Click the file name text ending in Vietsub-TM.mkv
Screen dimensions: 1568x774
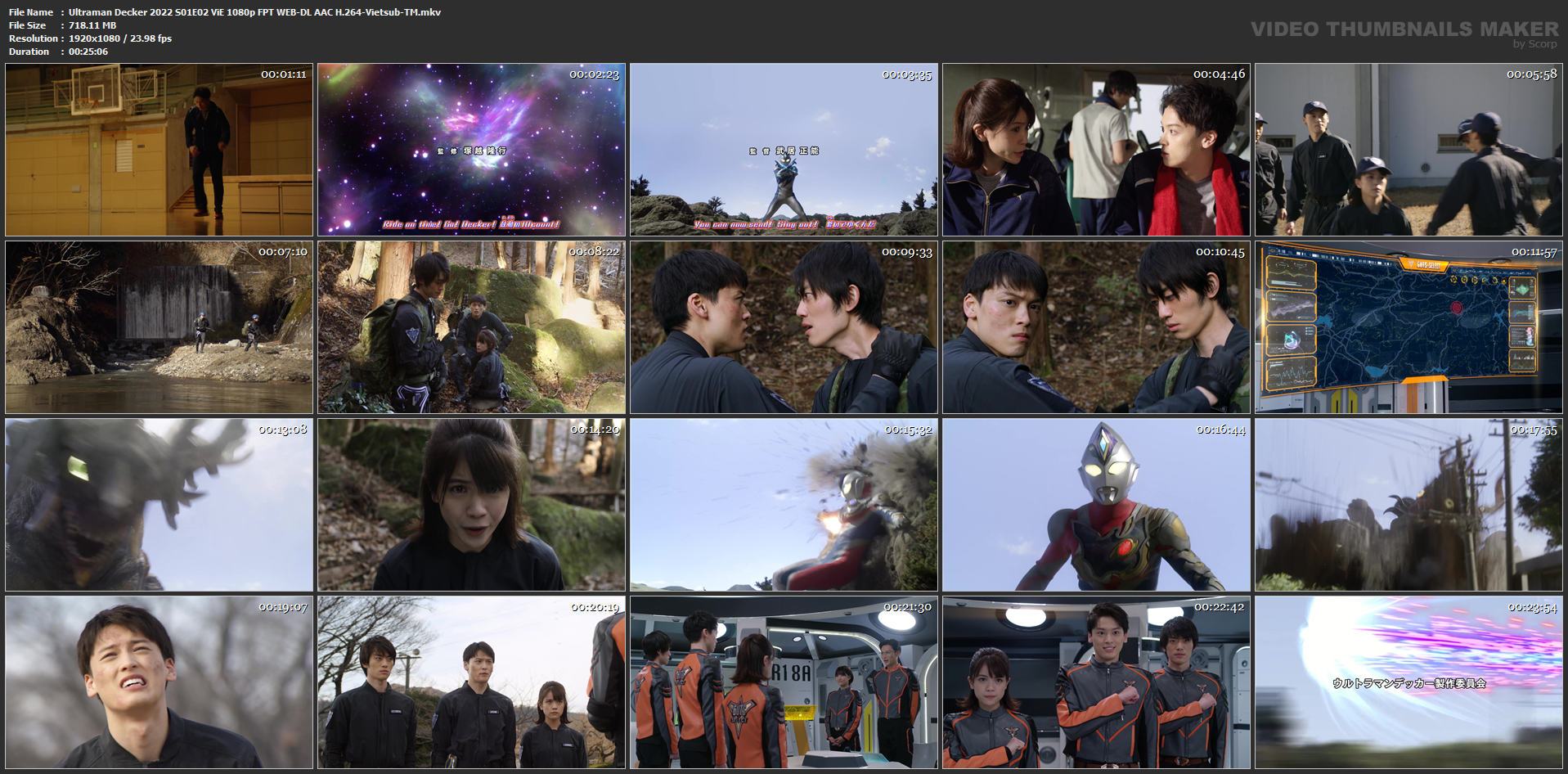(254, 12)
